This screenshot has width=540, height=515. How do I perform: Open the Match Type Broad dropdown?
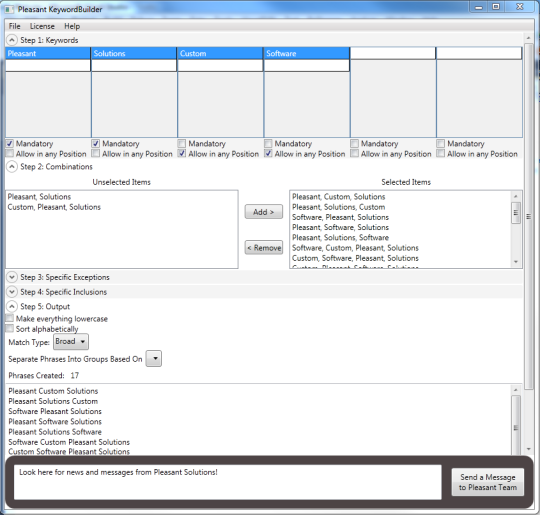pyautogui.click(x=71, y=341)
